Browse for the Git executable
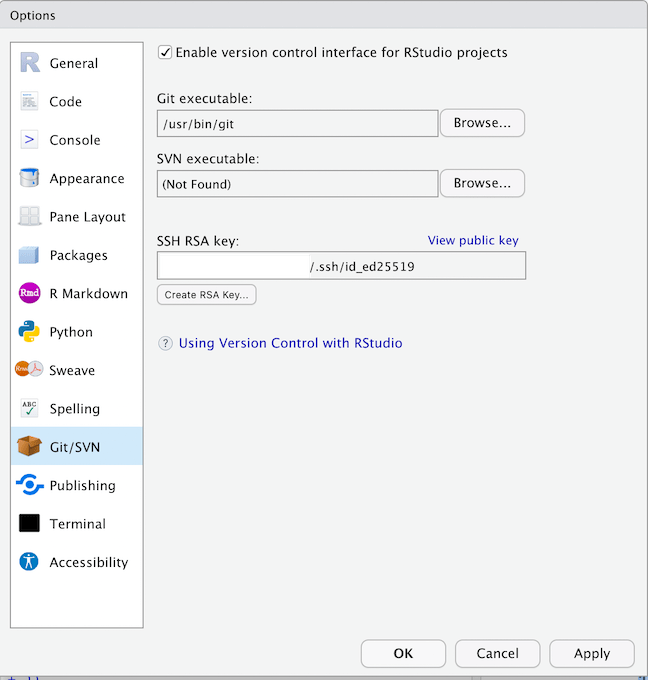Image resolution: width=648 pixels, height=680 pixels. point(482,123)
